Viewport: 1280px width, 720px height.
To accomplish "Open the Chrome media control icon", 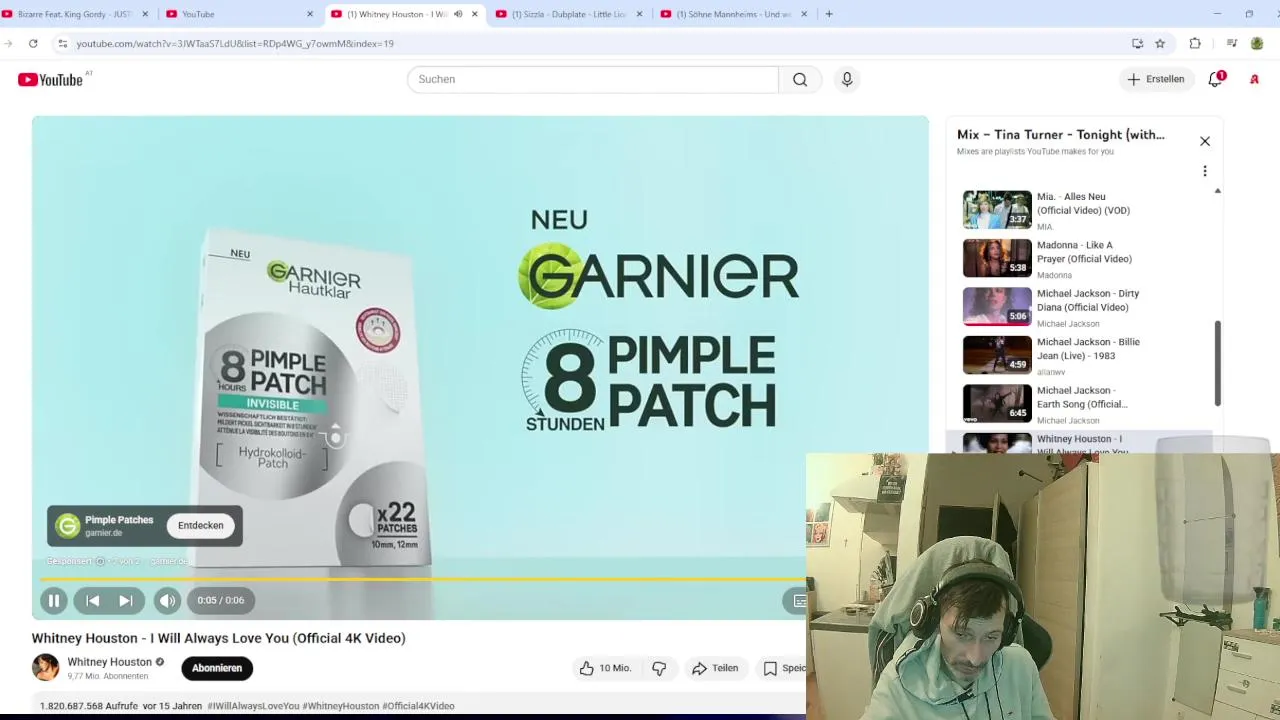I will tap(1232, 44).
